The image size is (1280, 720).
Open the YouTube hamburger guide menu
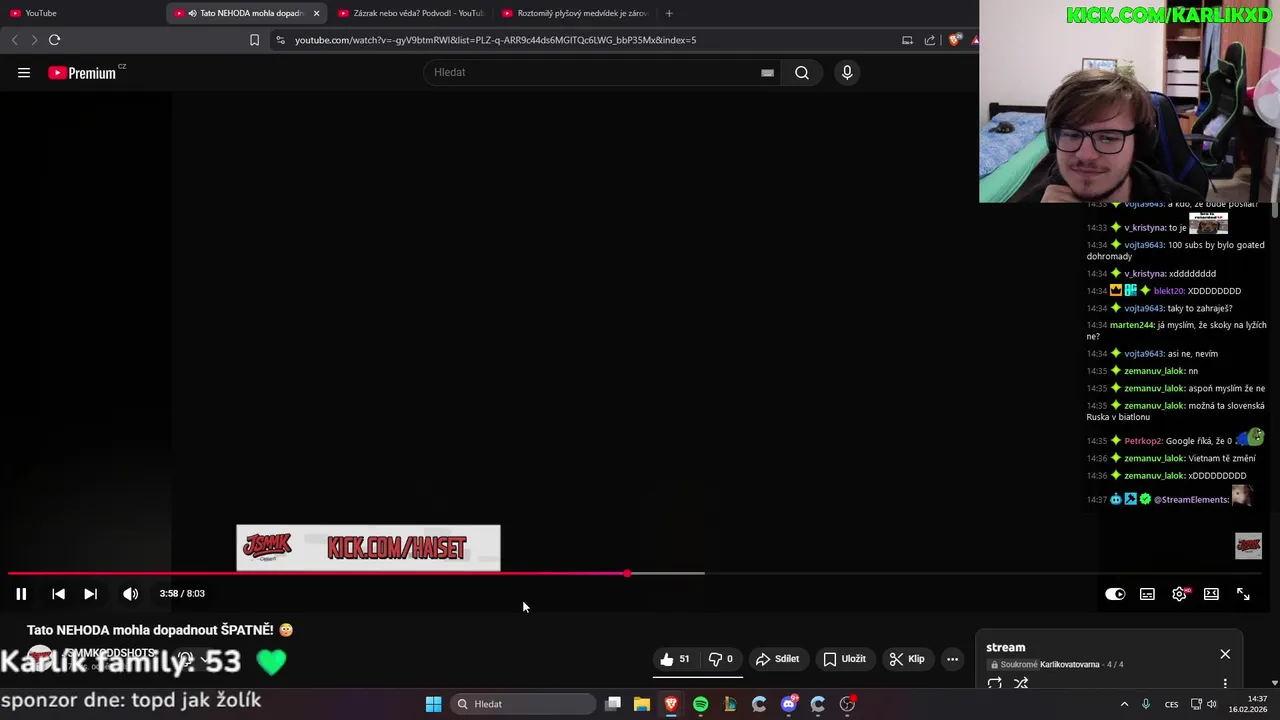(x=24, y=72)
